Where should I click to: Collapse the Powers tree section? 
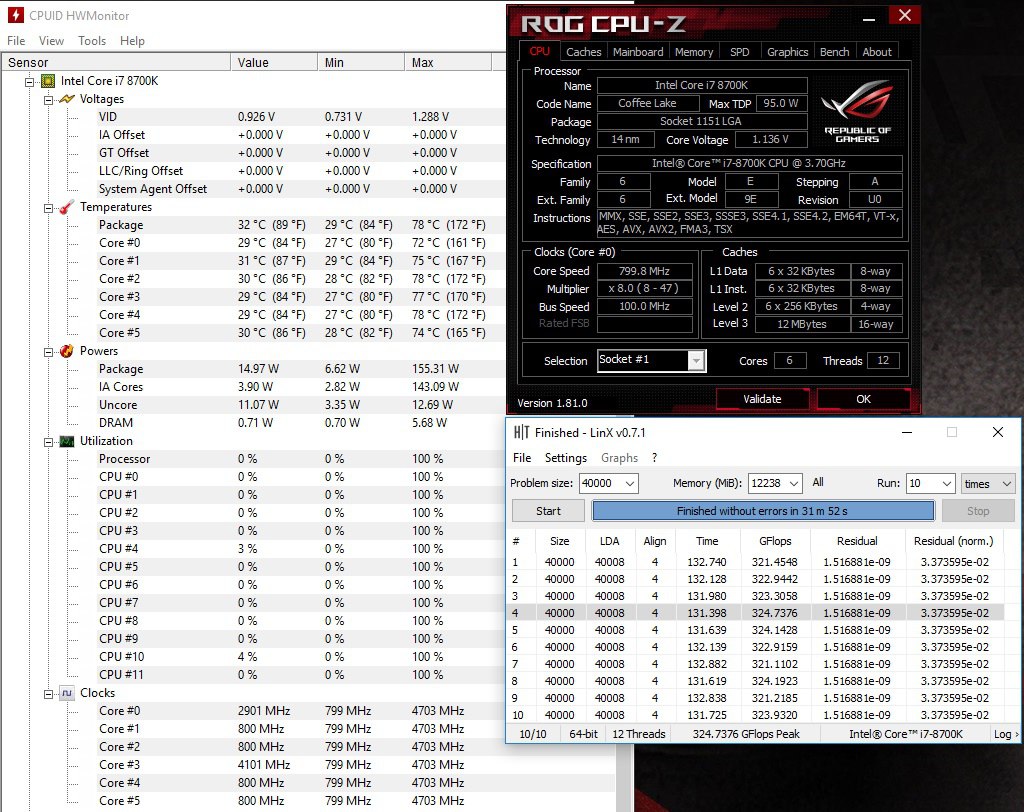[48, 352]
